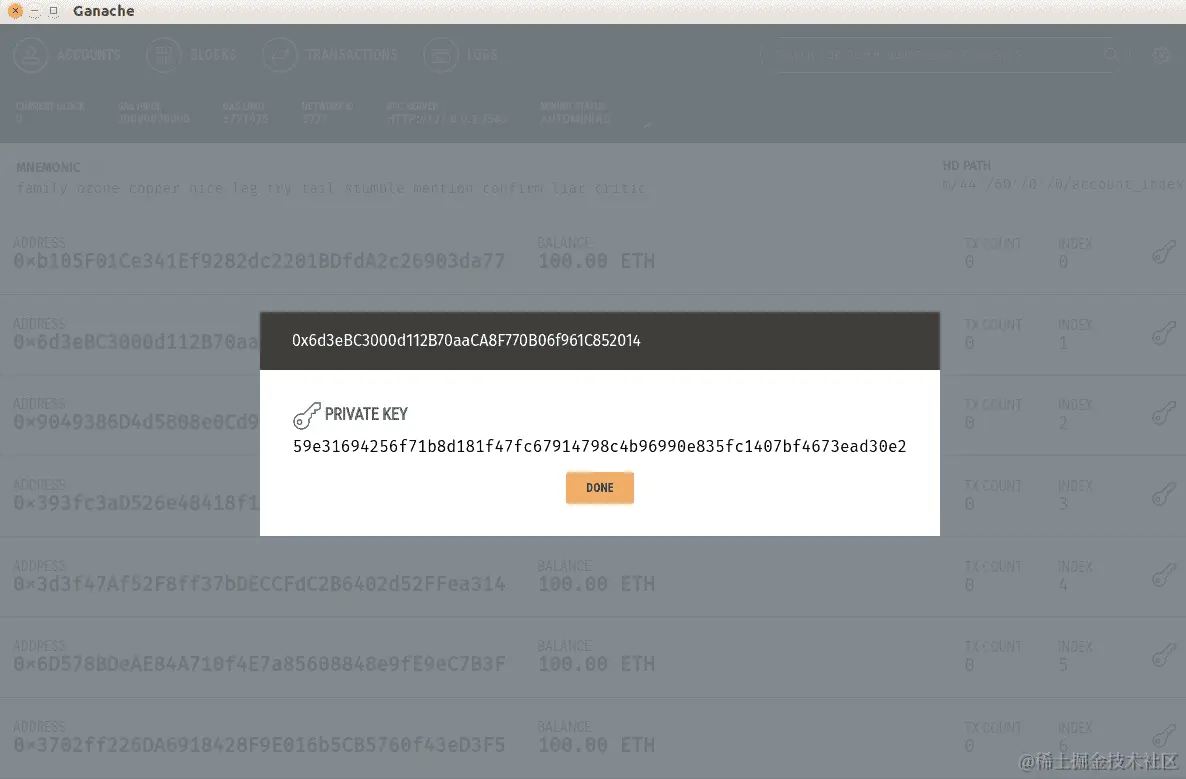The height and width of the screenshot is (779, 1186).
Task: Click the Accounts person icon
Action: pos(31,55)
